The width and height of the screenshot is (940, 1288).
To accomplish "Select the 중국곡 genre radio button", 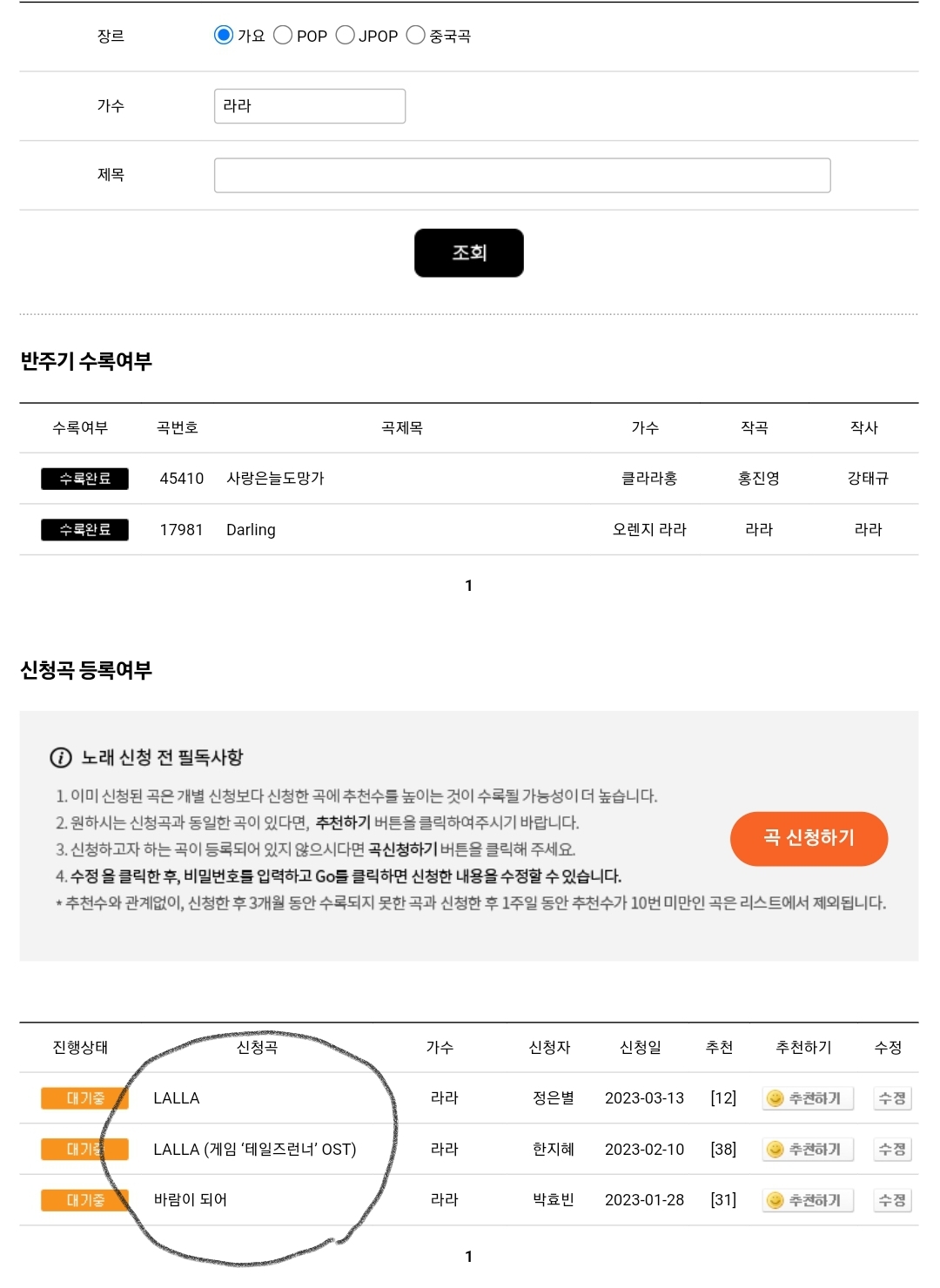I will (416, 35).
